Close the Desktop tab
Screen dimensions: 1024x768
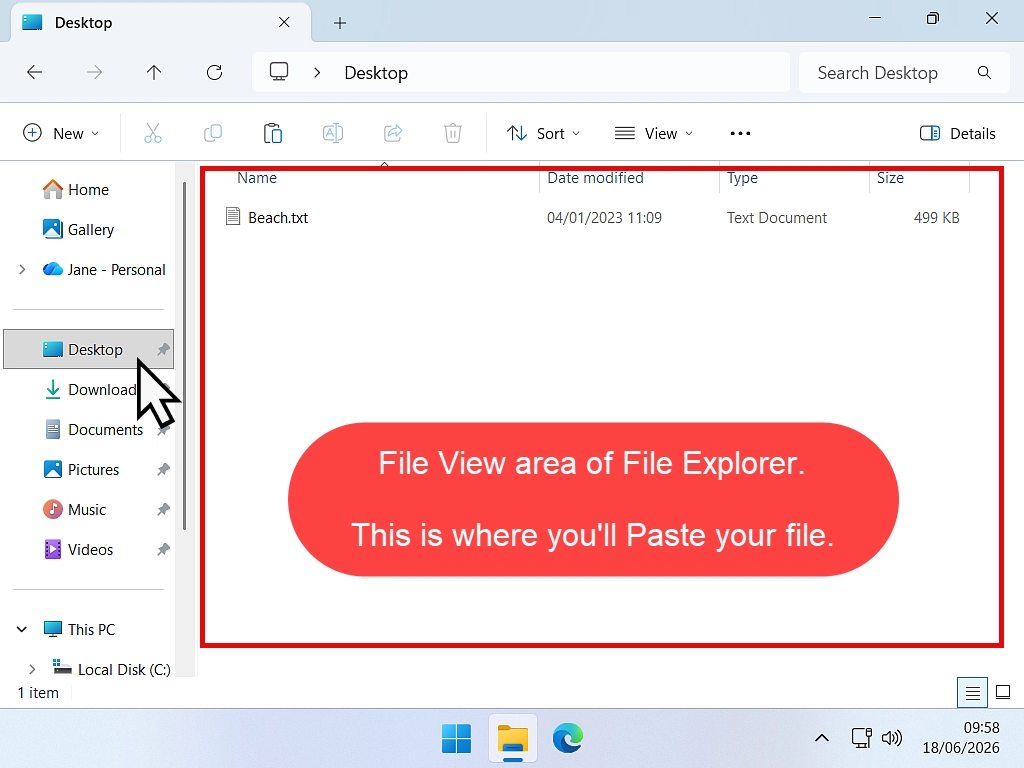284,22
